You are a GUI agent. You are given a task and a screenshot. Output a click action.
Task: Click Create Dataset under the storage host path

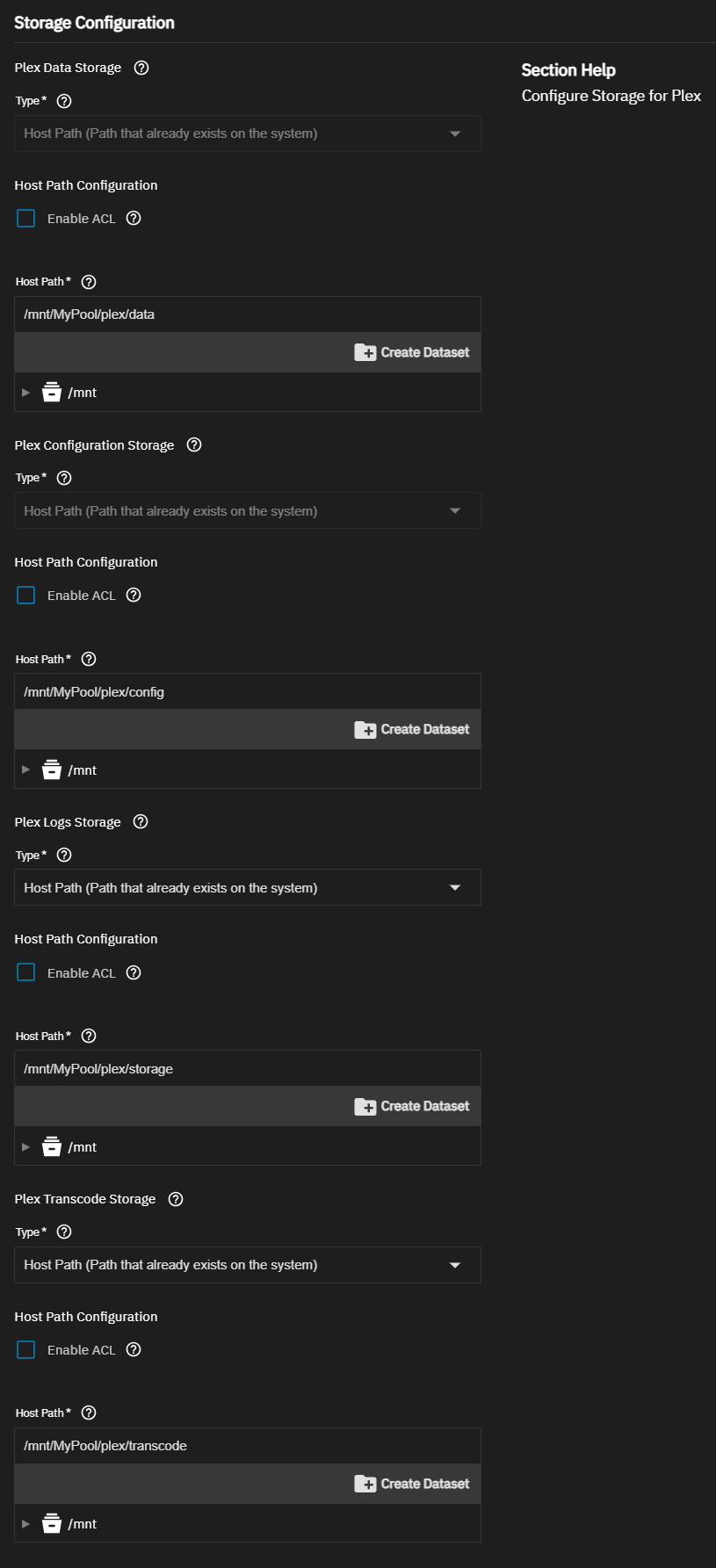click(x=412, y=1106)
